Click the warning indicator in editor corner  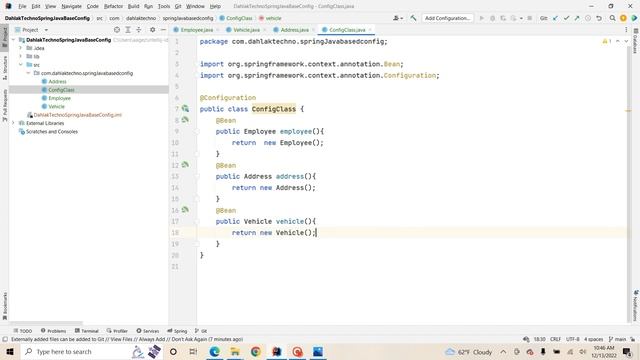tap(607, 41)
